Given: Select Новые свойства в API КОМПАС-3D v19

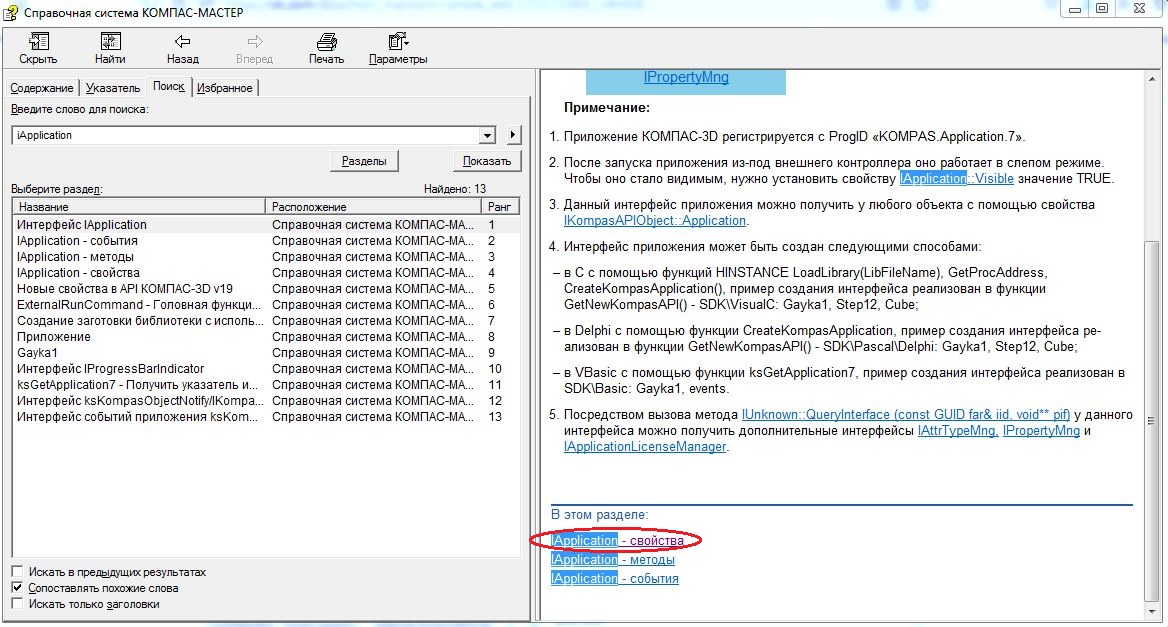Looking at the screenshot, I should click(266, 289).
